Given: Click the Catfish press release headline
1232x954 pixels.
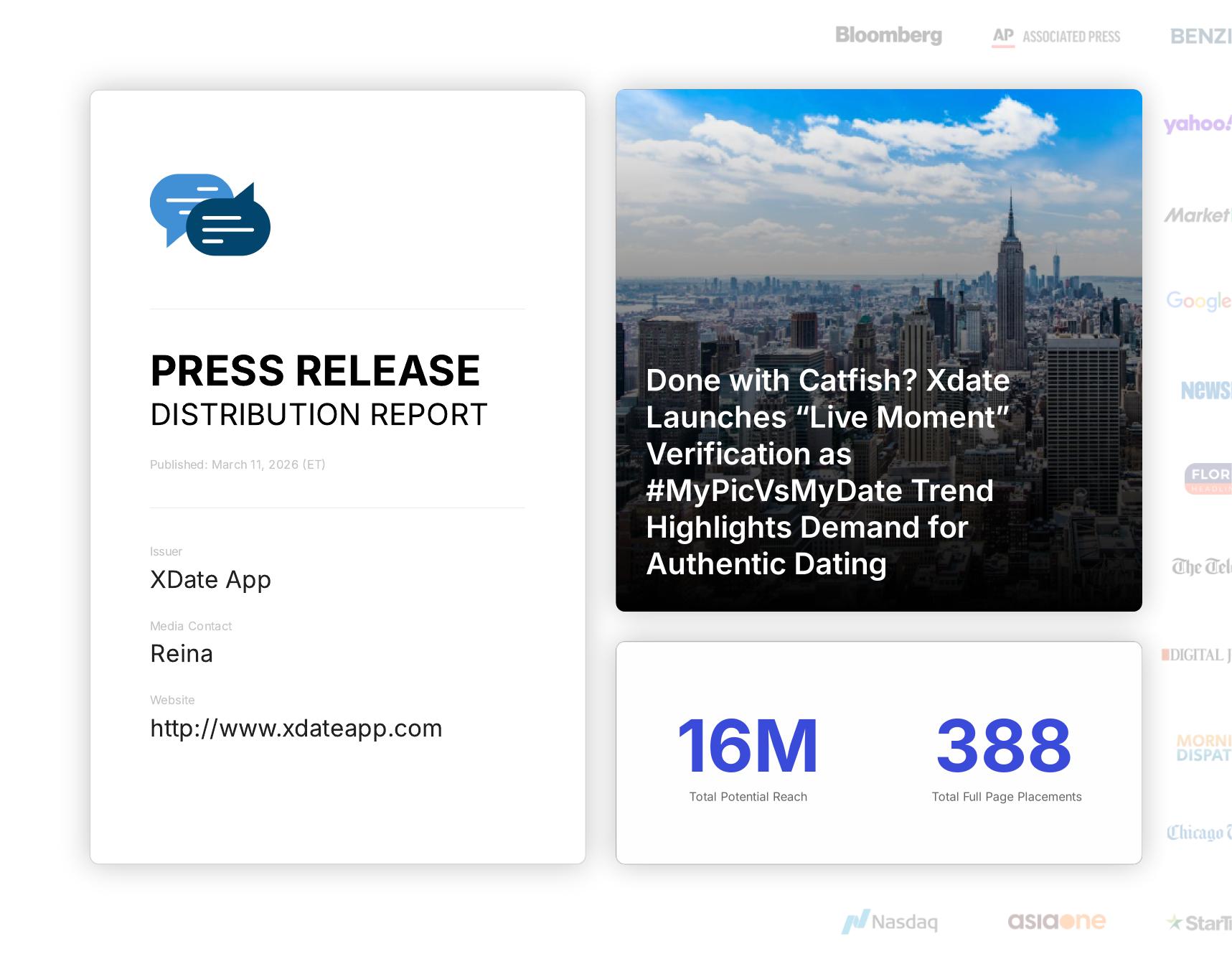Looking at the screenshot, I should [x=827, y=472].
